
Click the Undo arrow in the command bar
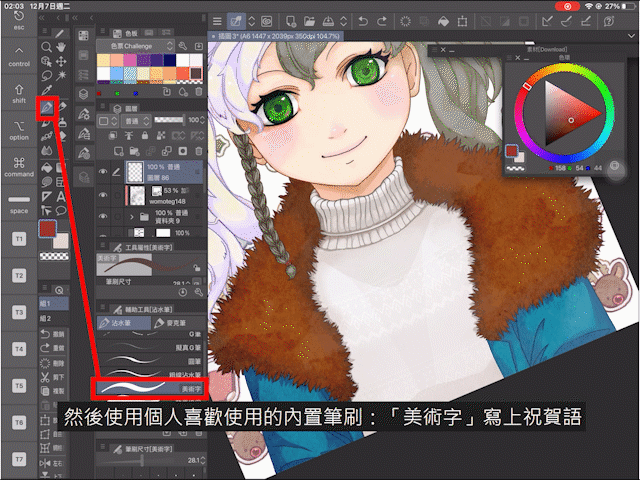(363, 21)
